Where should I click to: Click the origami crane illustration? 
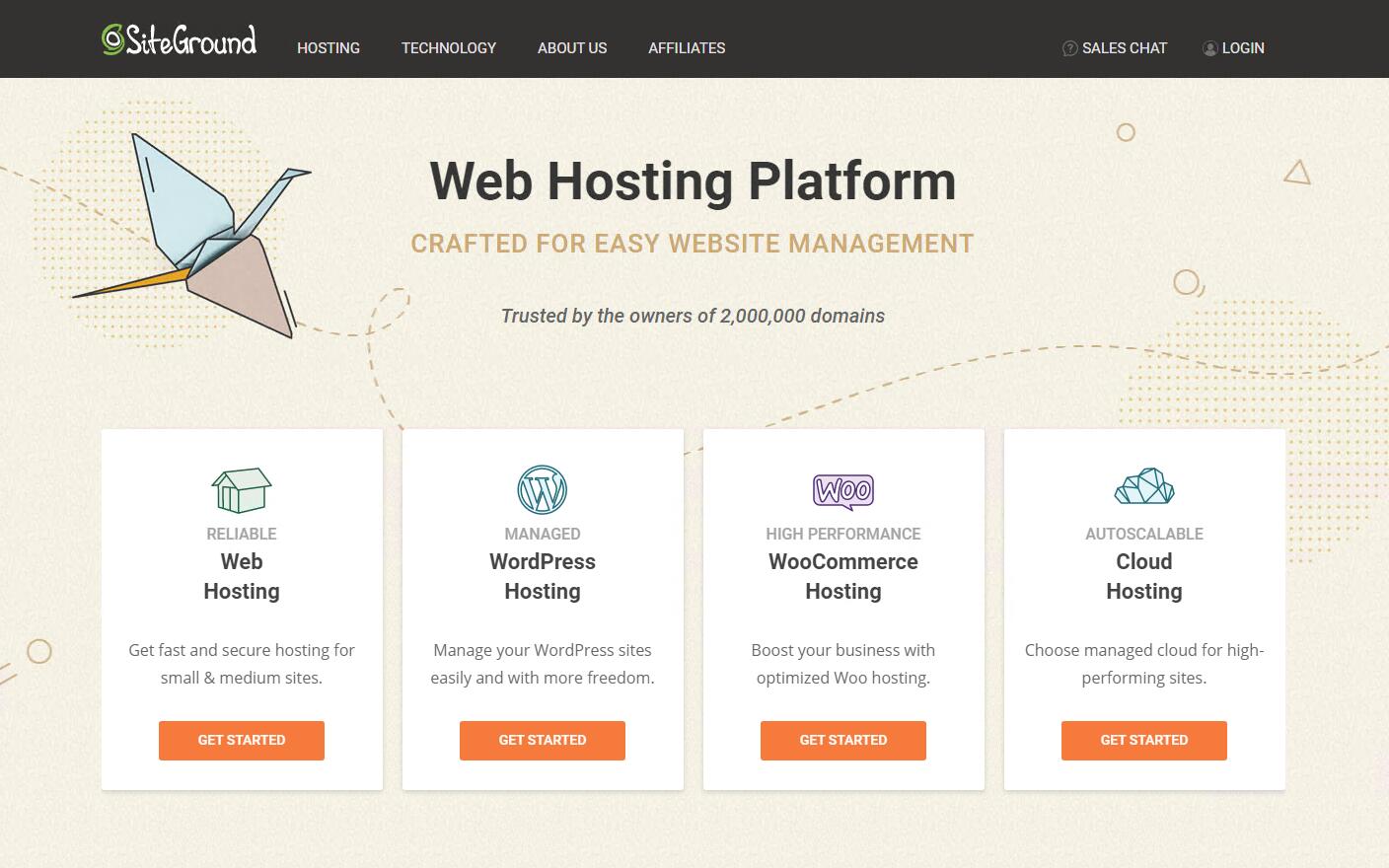coord(192,237)
